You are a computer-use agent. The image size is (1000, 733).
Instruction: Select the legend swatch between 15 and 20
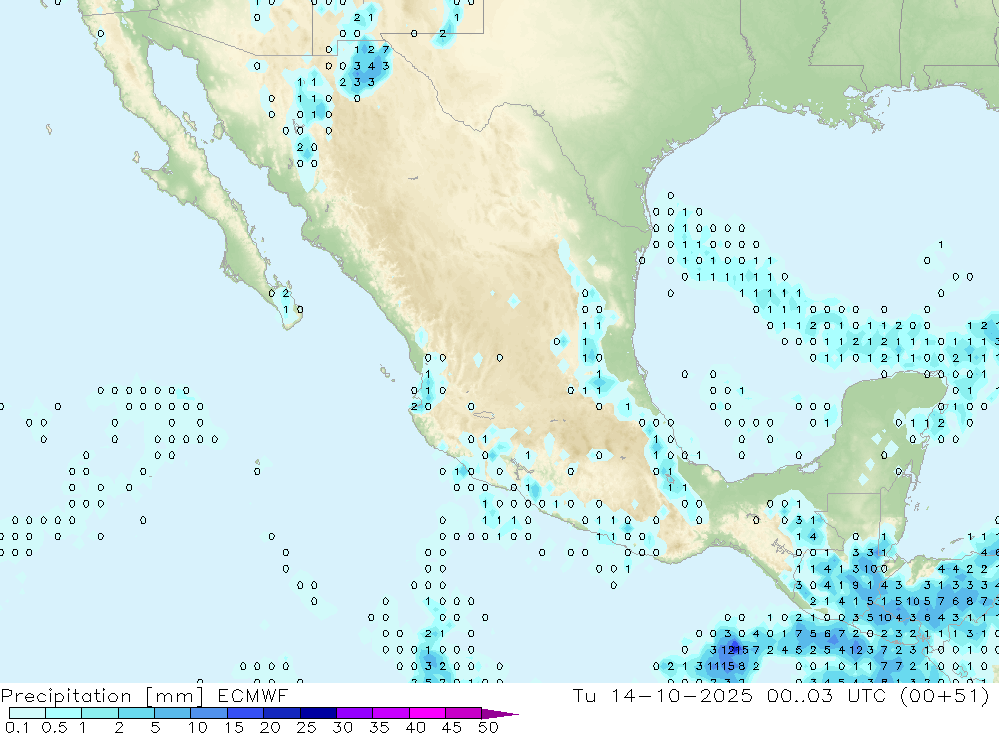pos(246,713)
